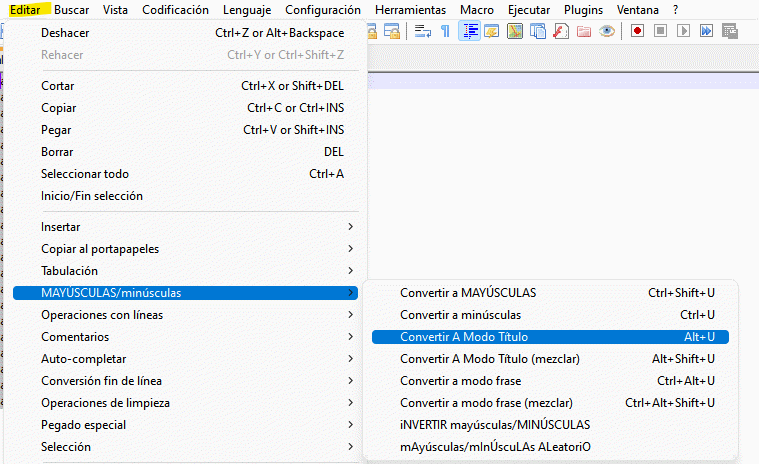The width and height of the screenshot is (759, 464).
Task: Open the Ventana menu
Action: (638, 10)
